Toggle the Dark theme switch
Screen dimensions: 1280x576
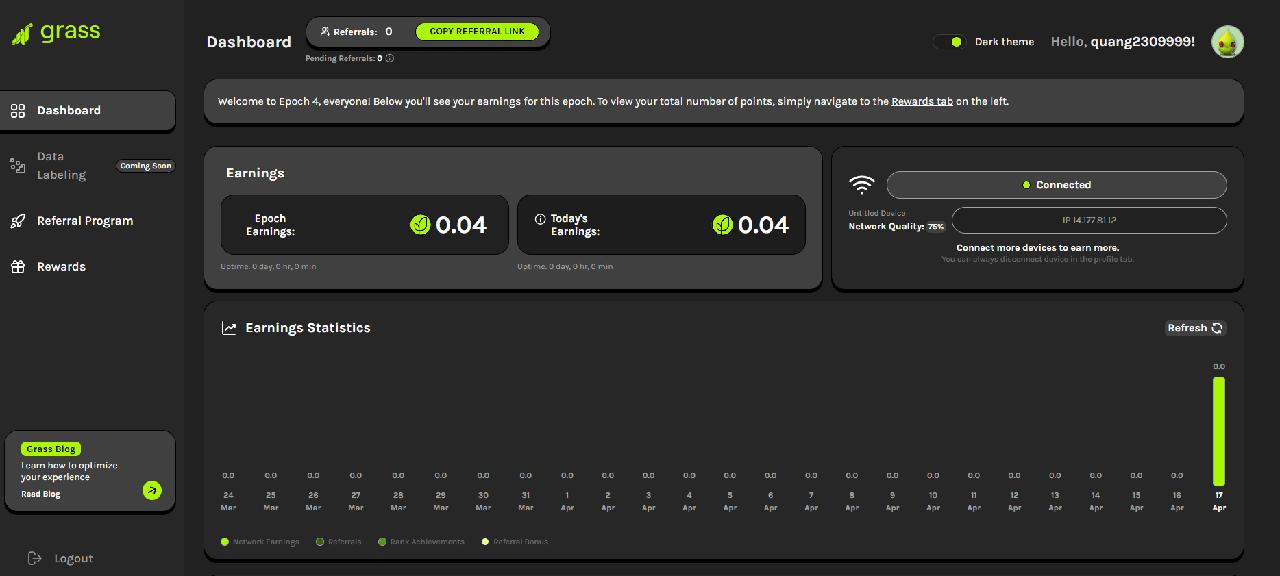click(950, 42)
